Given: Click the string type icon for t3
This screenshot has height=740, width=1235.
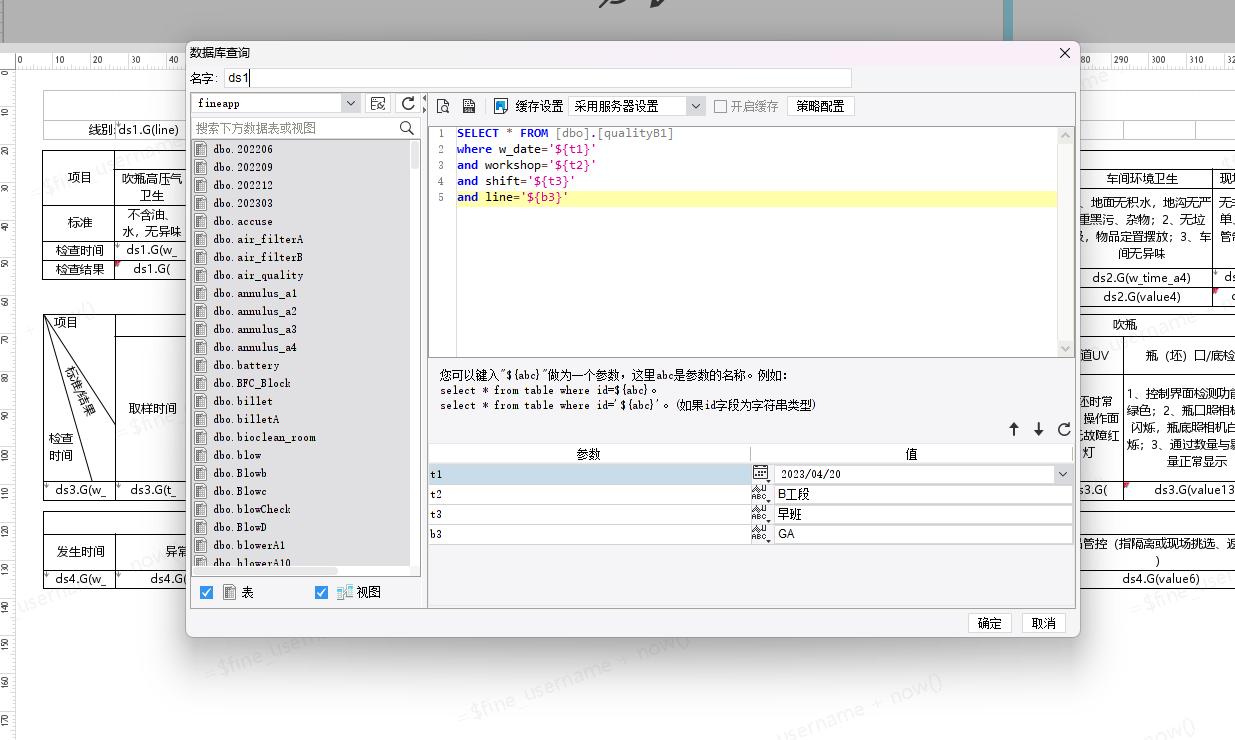Looking at the screenshot, I should [761, 514].
